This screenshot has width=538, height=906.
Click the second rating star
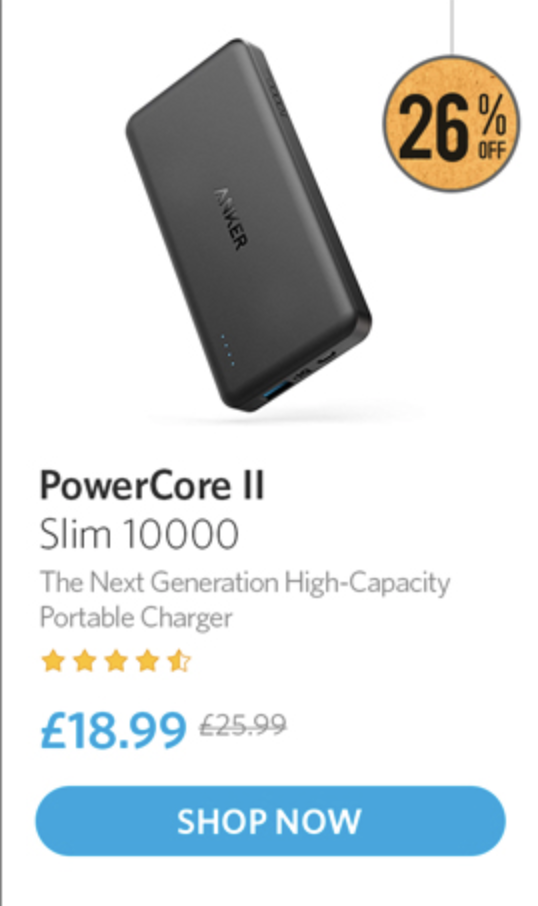coord(85,660)
